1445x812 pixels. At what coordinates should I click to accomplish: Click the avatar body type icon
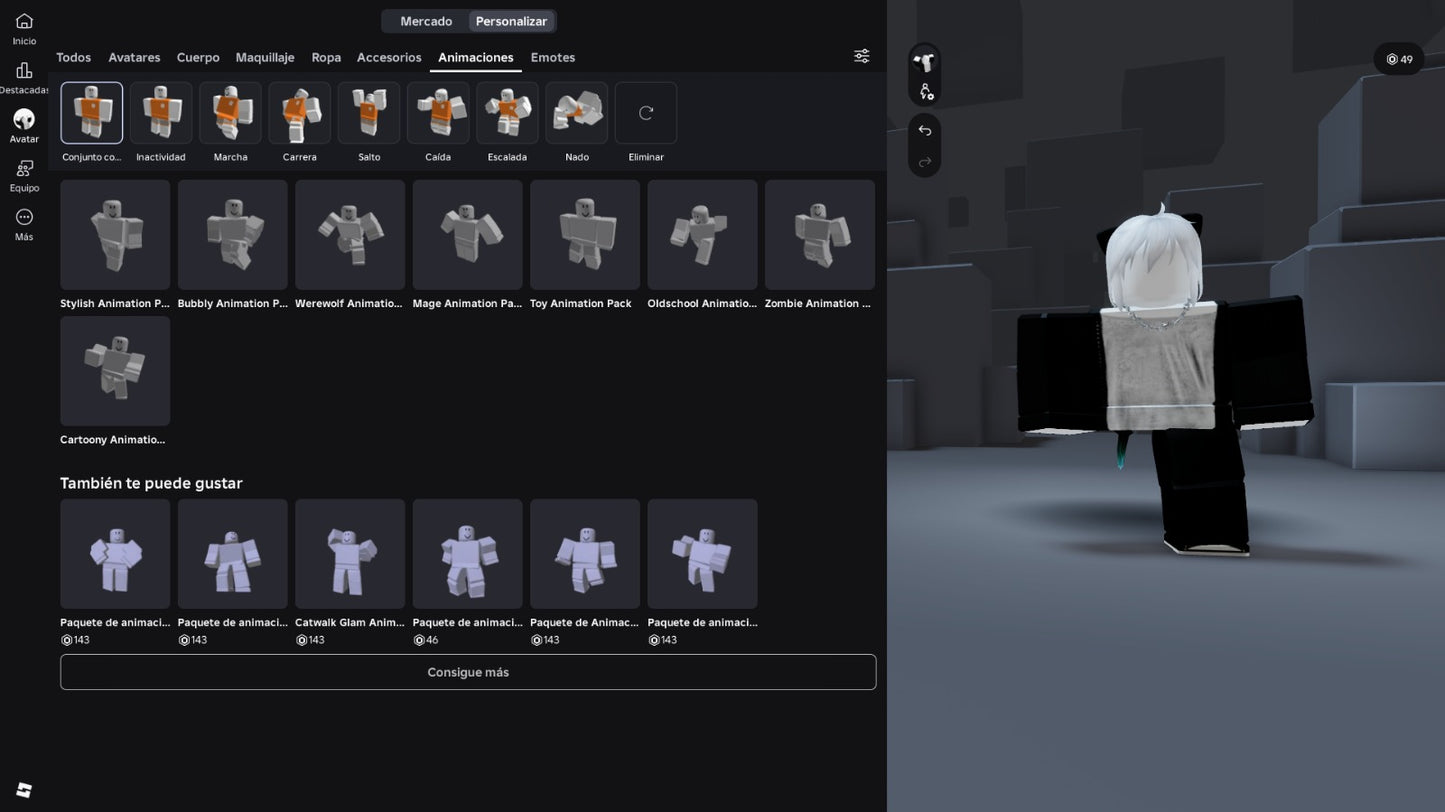pyautogui.click(x=924, y=62)
